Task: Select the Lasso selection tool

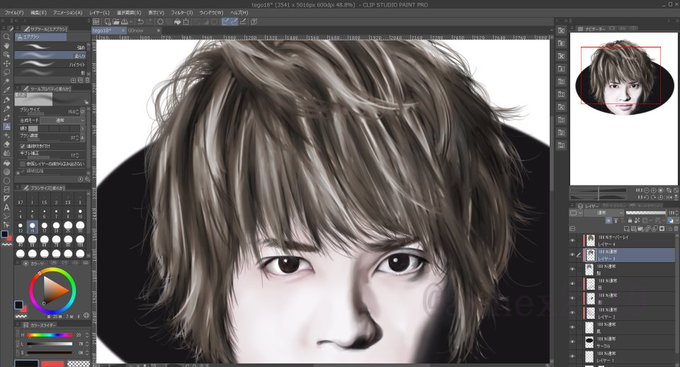Action: 7,72
